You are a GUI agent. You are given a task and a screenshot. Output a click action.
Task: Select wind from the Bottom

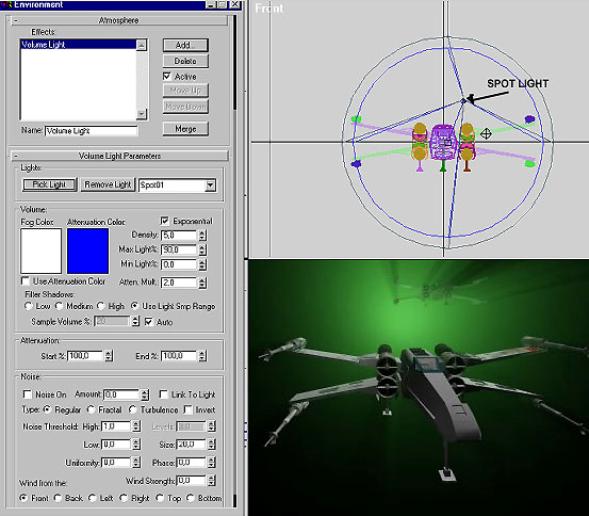coord(190,498)
